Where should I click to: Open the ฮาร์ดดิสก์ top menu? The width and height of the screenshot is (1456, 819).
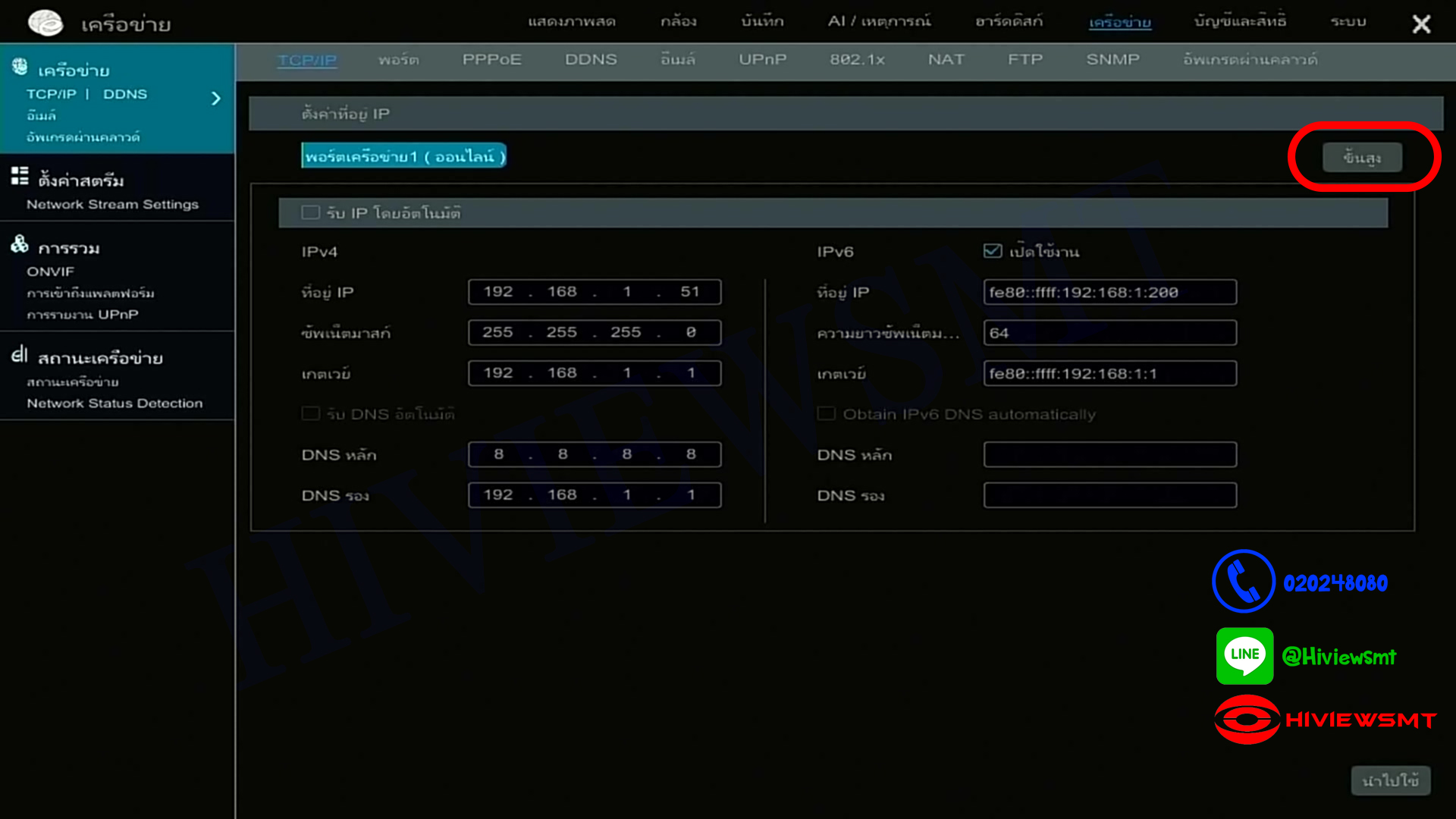1009,21
